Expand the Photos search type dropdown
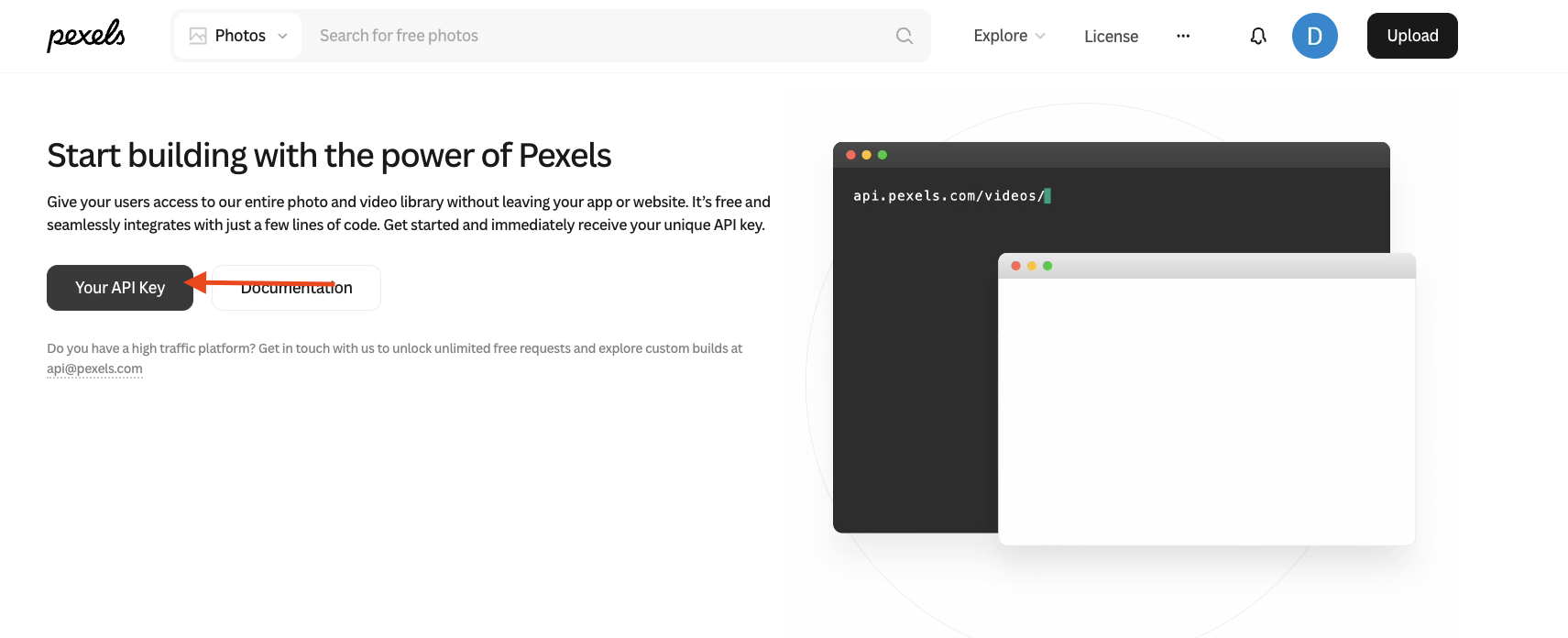 pyautogui.click(x=238, y=36)
